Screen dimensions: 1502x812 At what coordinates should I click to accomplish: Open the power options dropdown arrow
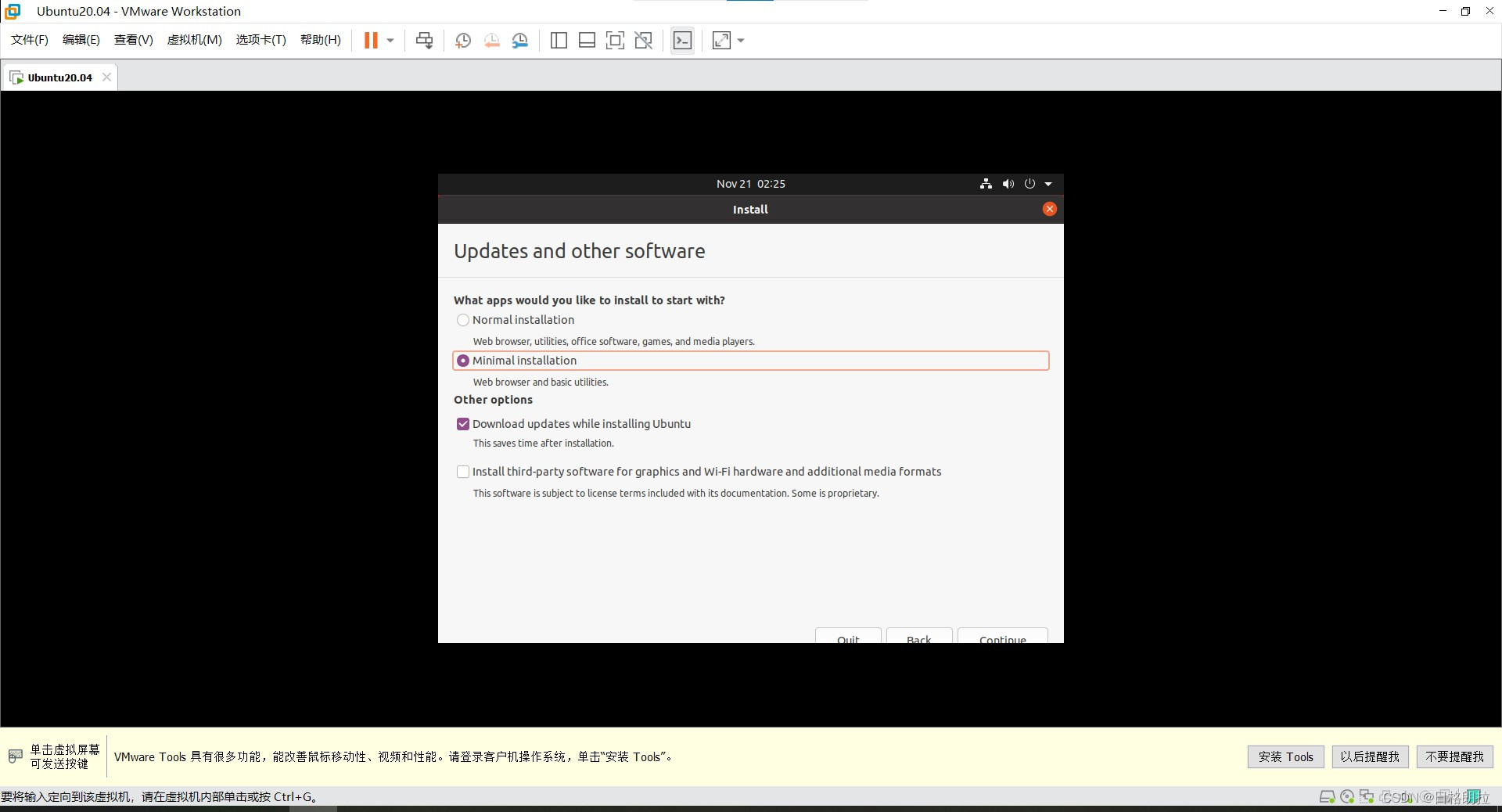[390, 41]
